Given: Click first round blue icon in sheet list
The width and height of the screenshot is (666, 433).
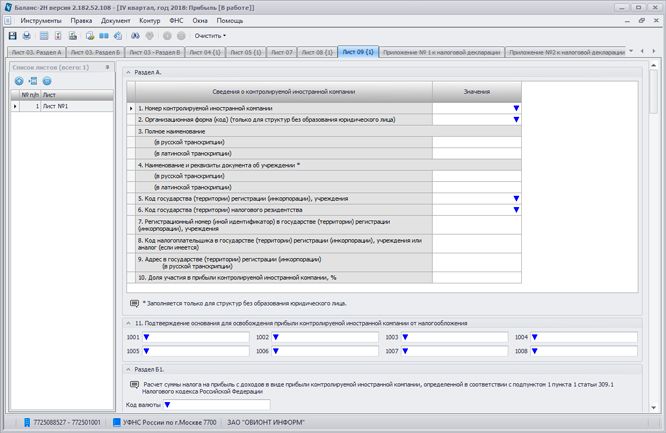Looking at the screenshot, I should click(19, 81).
